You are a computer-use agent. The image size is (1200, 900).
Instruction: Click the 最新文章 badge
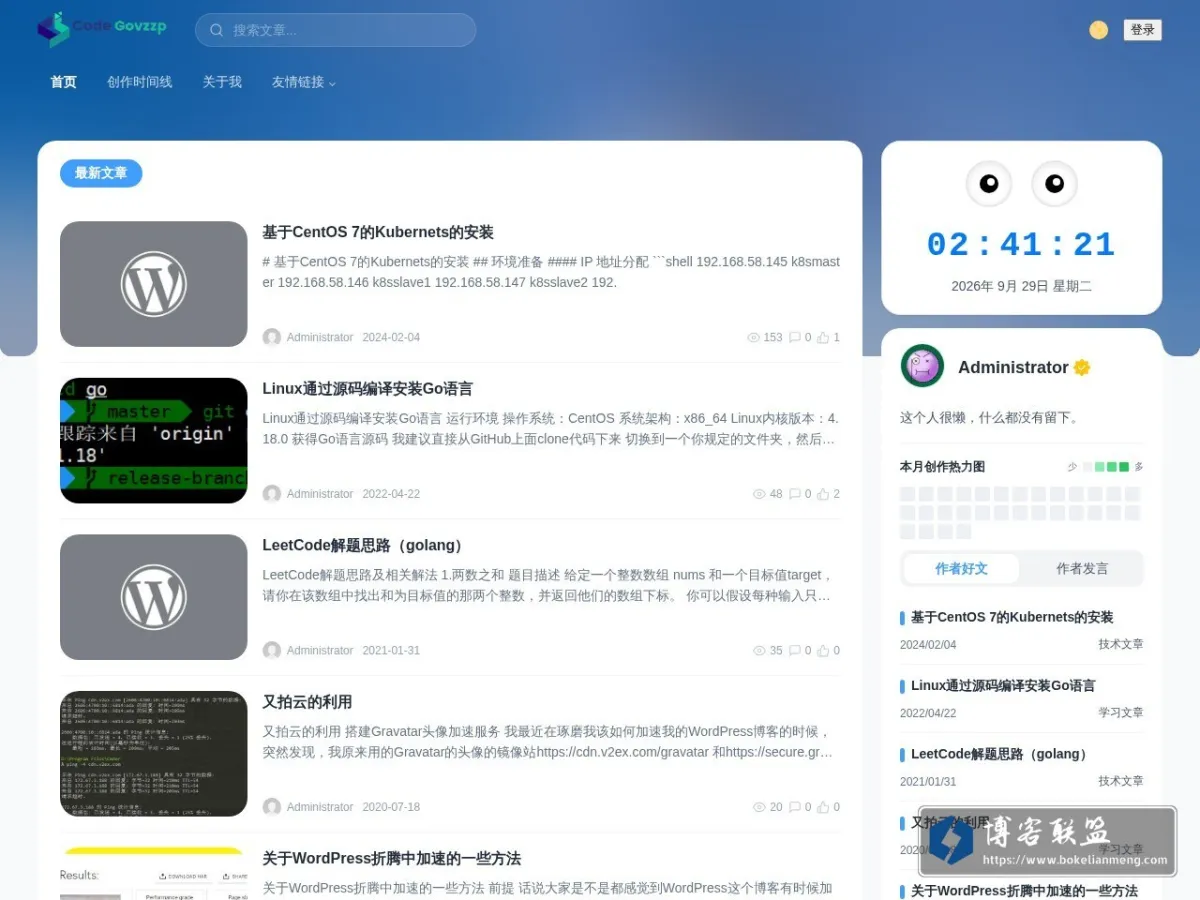101,173
